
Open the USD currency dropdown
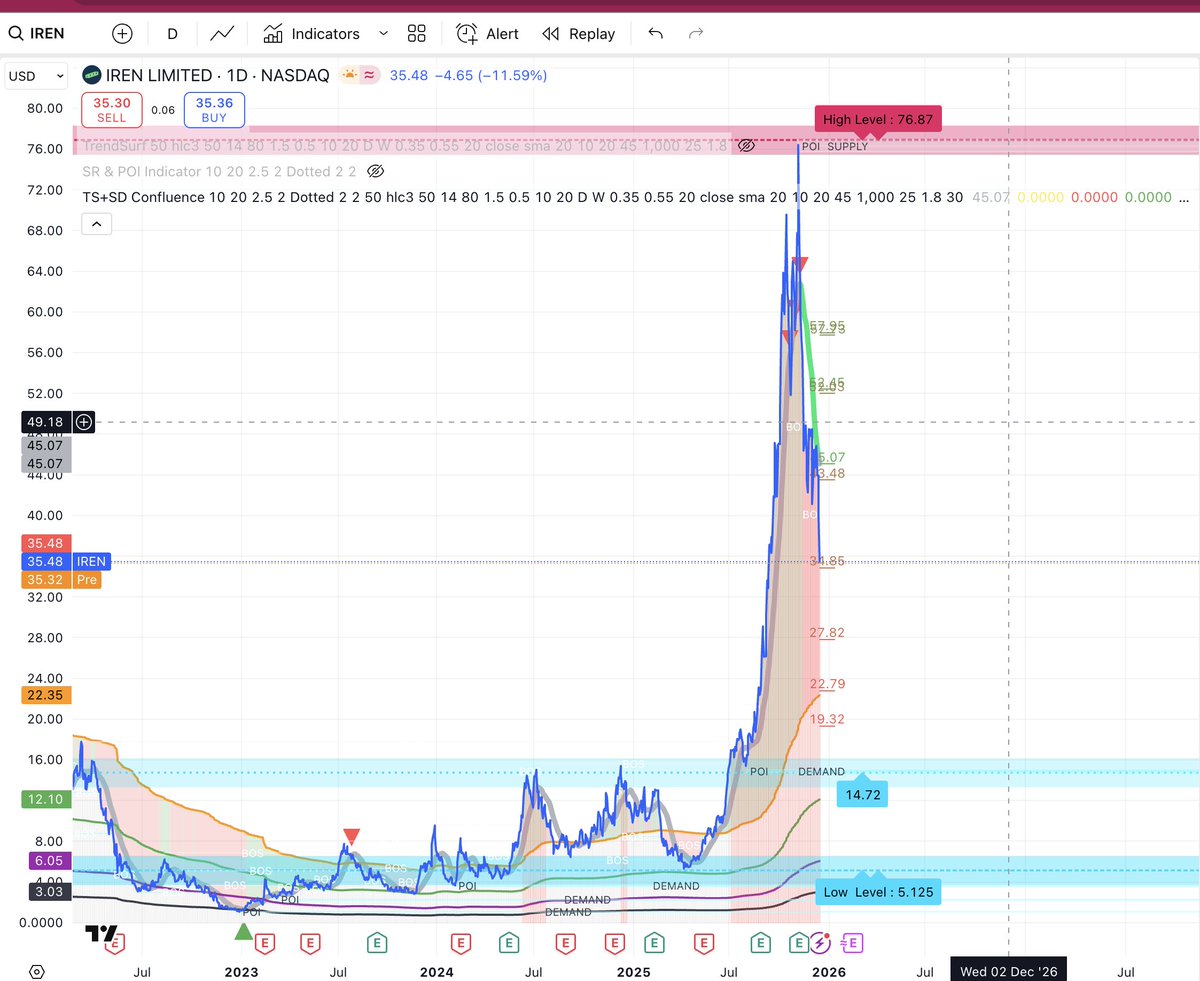coord(36,75)
